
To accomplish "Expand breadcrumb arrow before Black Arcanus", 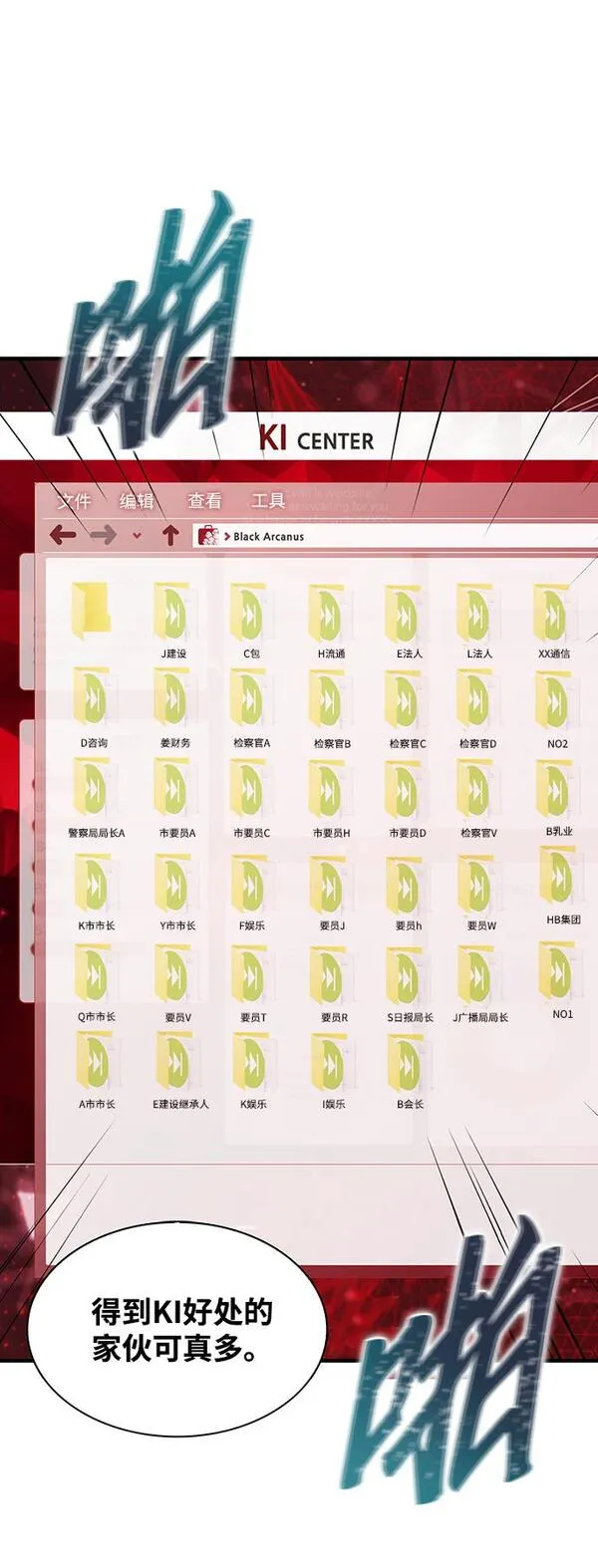I will pos(227,537).
